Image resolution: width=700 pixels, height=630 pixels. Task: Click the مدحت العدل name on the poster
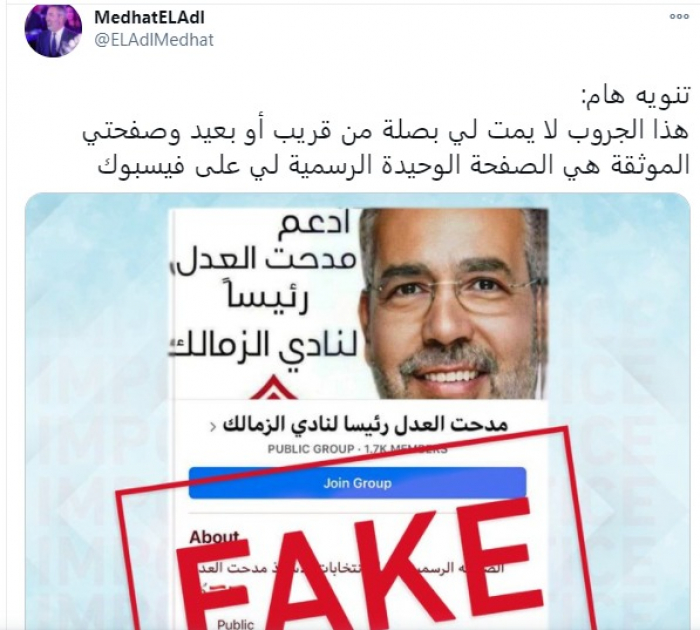[267, 260]
